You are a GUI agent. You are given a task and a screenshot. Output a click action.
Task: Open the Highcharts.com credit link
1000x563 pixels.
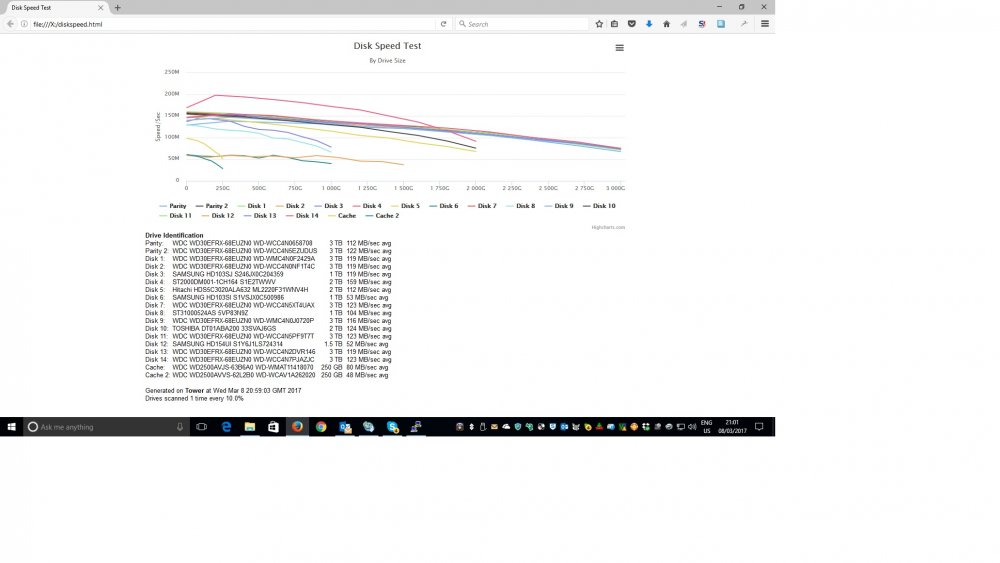pyautogui.click(x=608, y=227)
